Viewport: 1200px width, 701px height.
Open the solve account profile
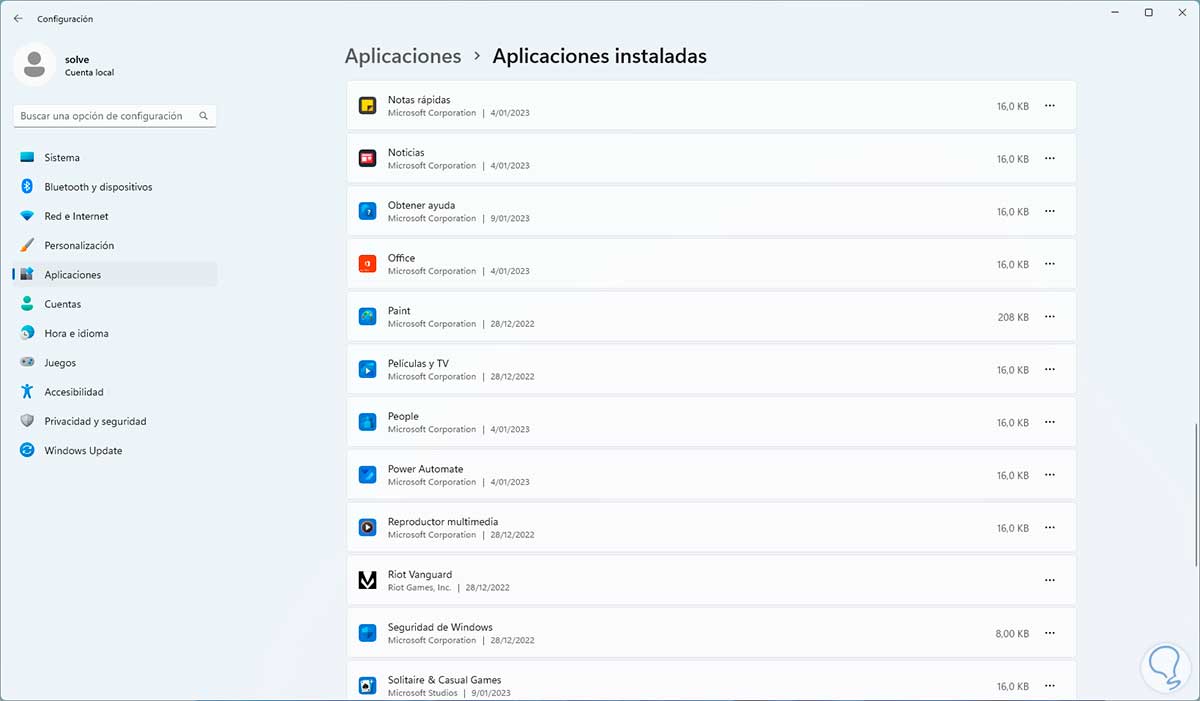tap(65, 65)
